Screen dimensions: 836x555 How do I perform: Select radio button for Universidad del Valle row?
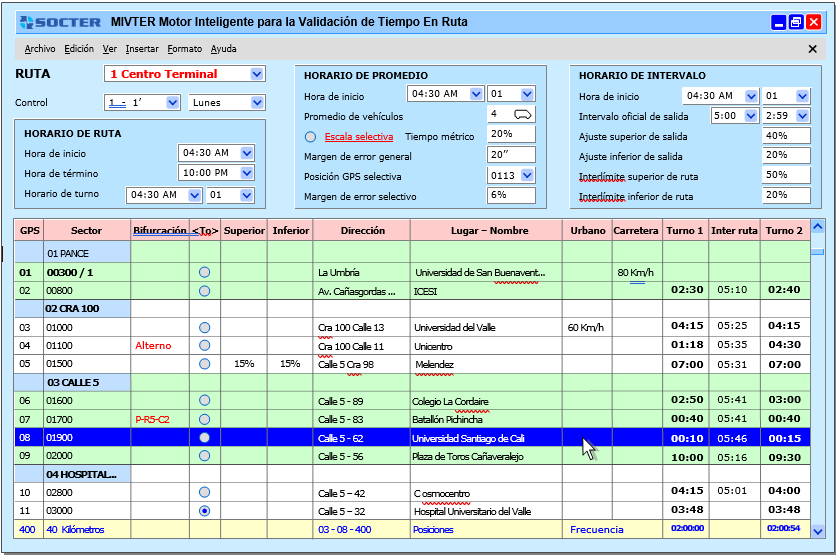(x=204, y=327)
